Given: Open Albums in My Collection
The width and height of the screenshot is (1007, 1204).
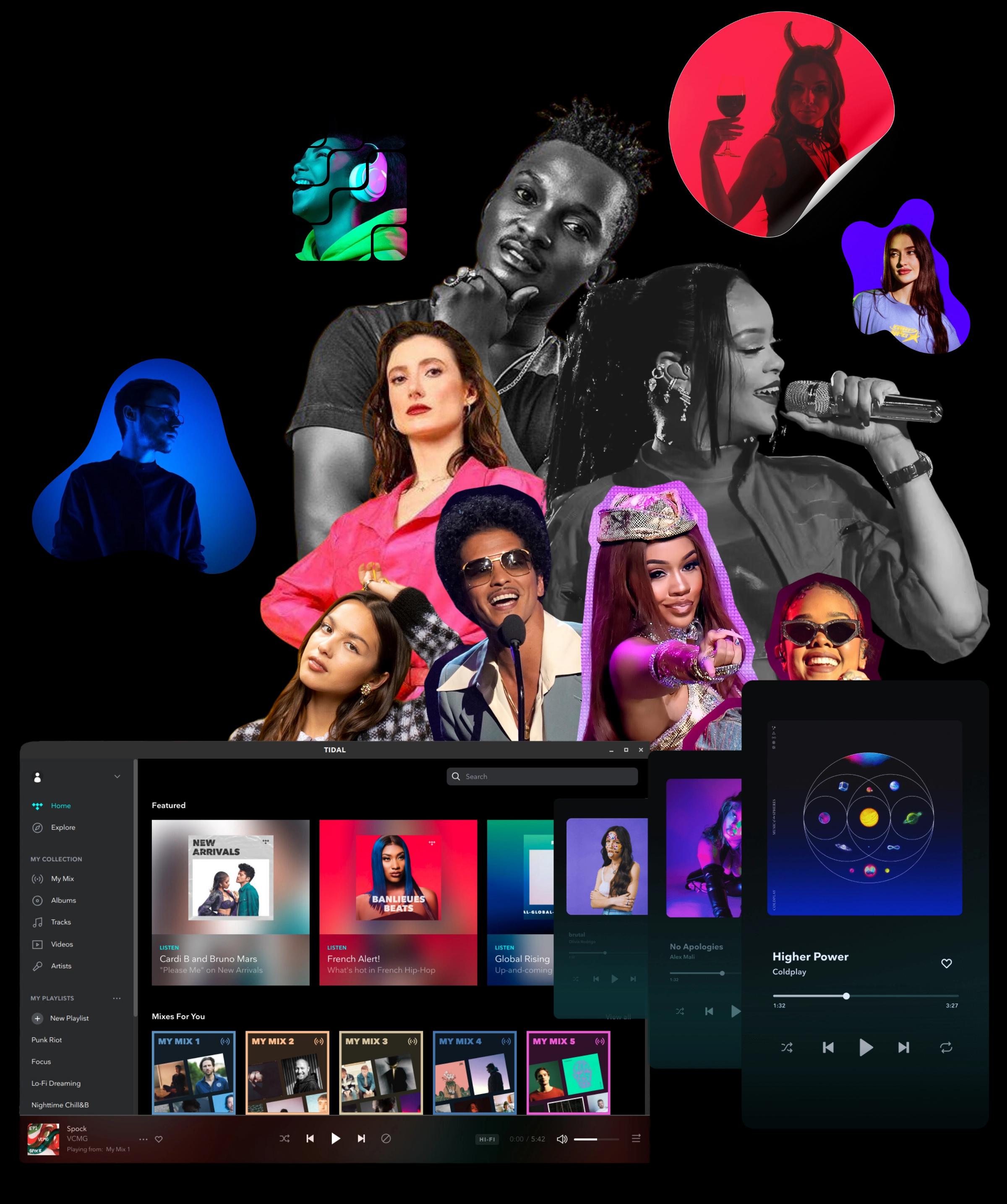Looking at the screenshot, I should pyautogui.click(x=54, y=900).
